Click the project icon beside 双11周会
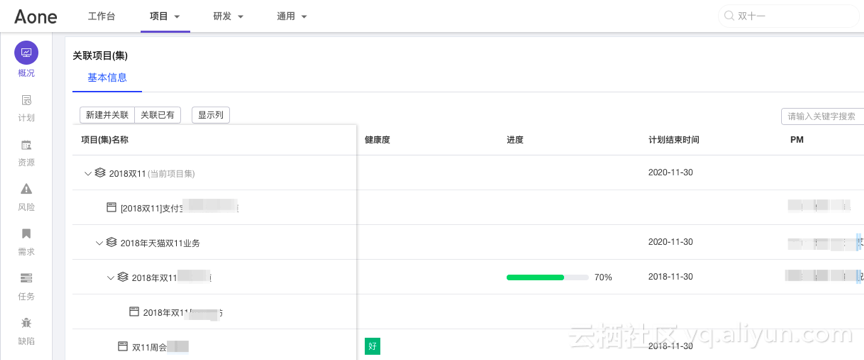This screenshot has width=864, height=360. point(123,346)
